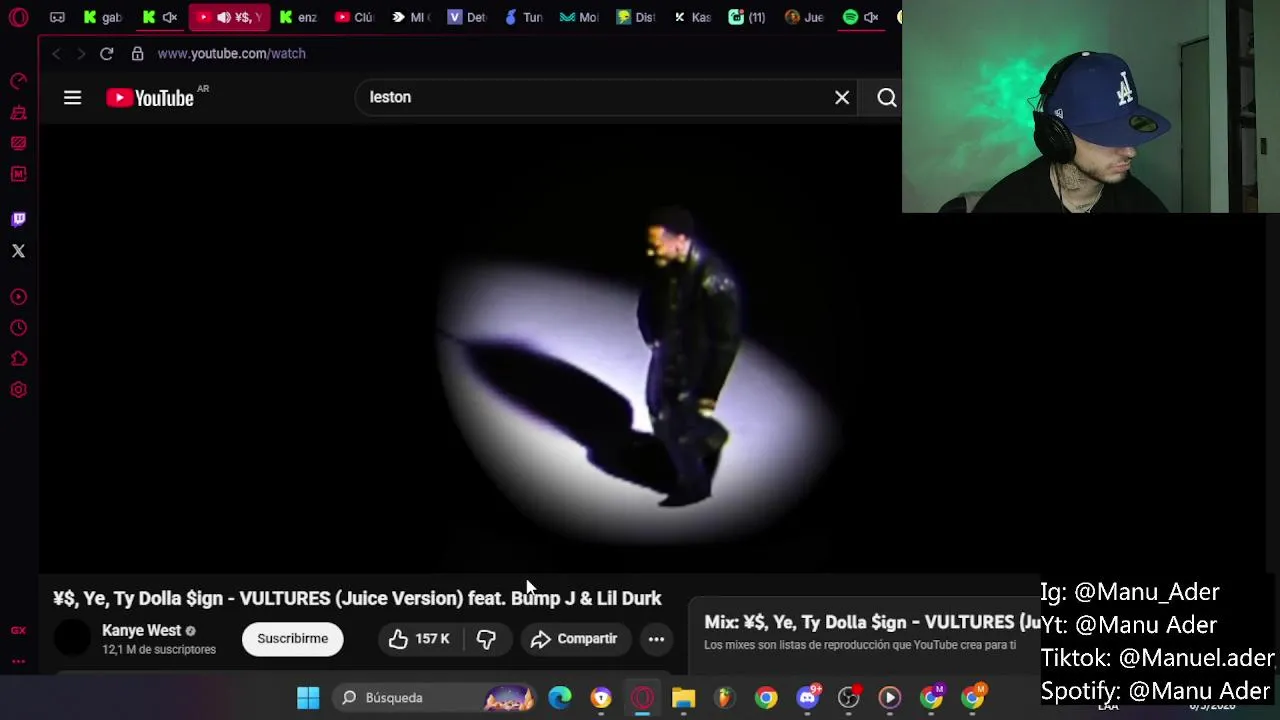This screenshot has width=1280, height=720.
Task: Open Extensions cube icon in sidebar
Action: pyautogui.click(x=18, y=359)
